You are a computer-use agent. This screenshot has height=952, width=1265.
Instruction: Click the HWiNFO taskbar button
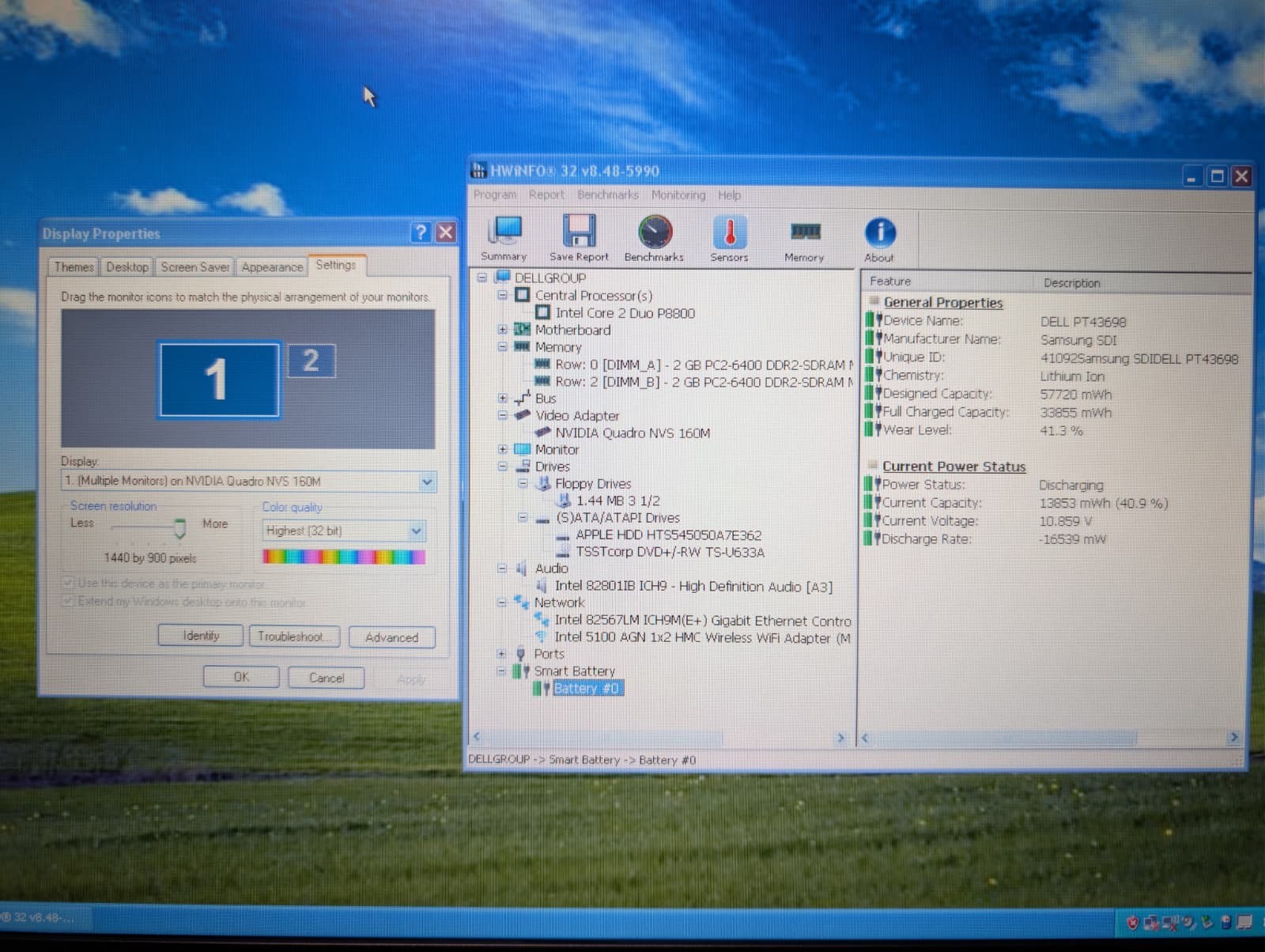(x=45, y=918)
